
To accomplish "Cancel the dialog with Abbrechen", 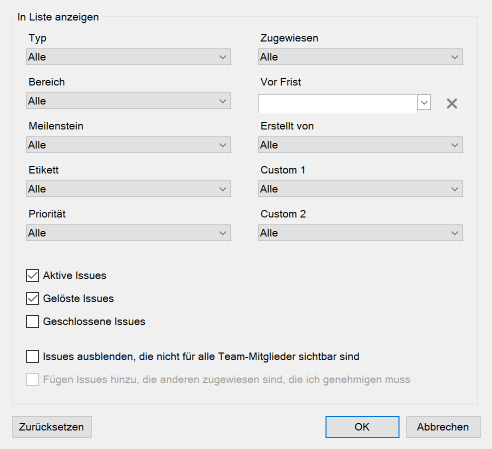I will [443, 427].
